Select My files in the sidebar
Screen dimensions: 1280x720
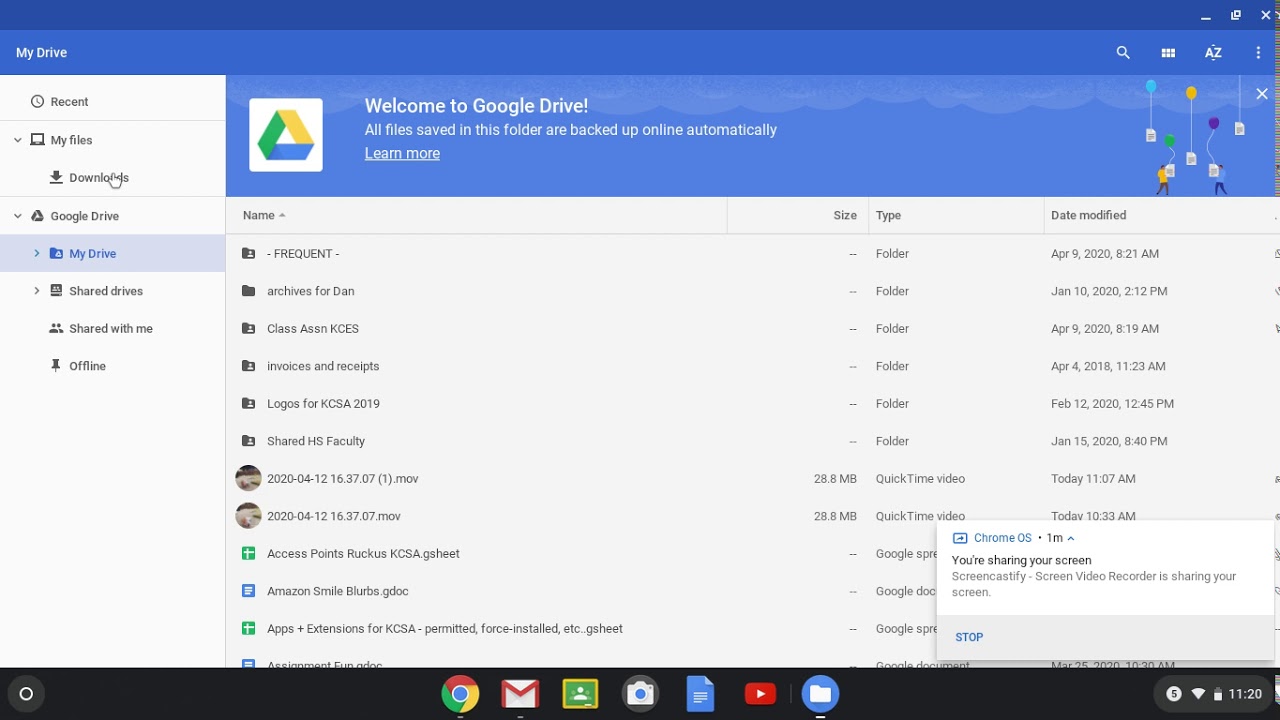coord(71,140)
